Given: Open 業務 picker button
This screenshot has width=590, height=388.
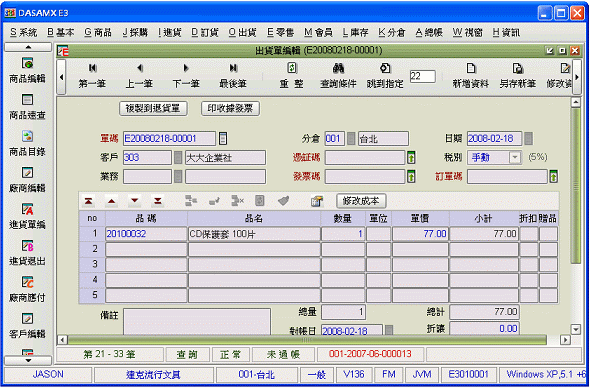Looking at the screenshot, I should 178,176.
